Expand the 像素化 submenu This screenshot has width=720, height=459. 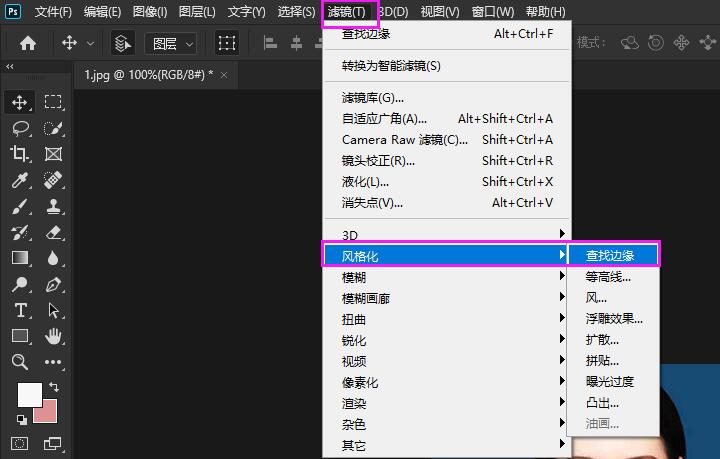tap(446, 382)
